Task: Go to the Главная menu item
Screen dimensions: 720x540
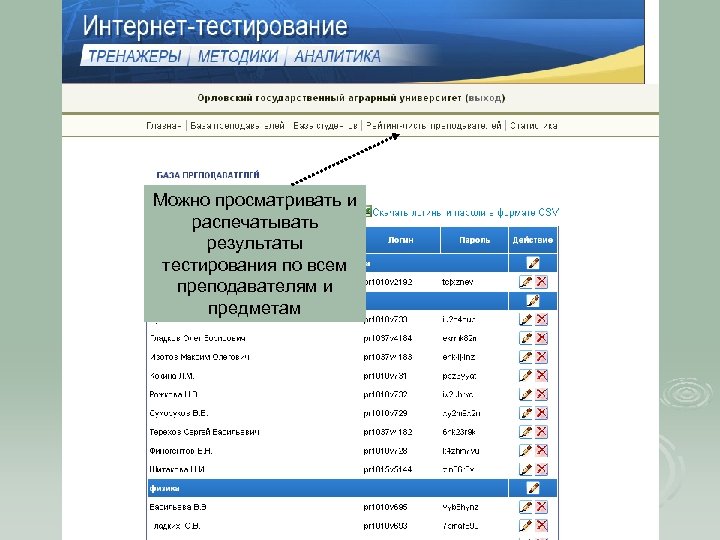Action: [x=164, y=125]
